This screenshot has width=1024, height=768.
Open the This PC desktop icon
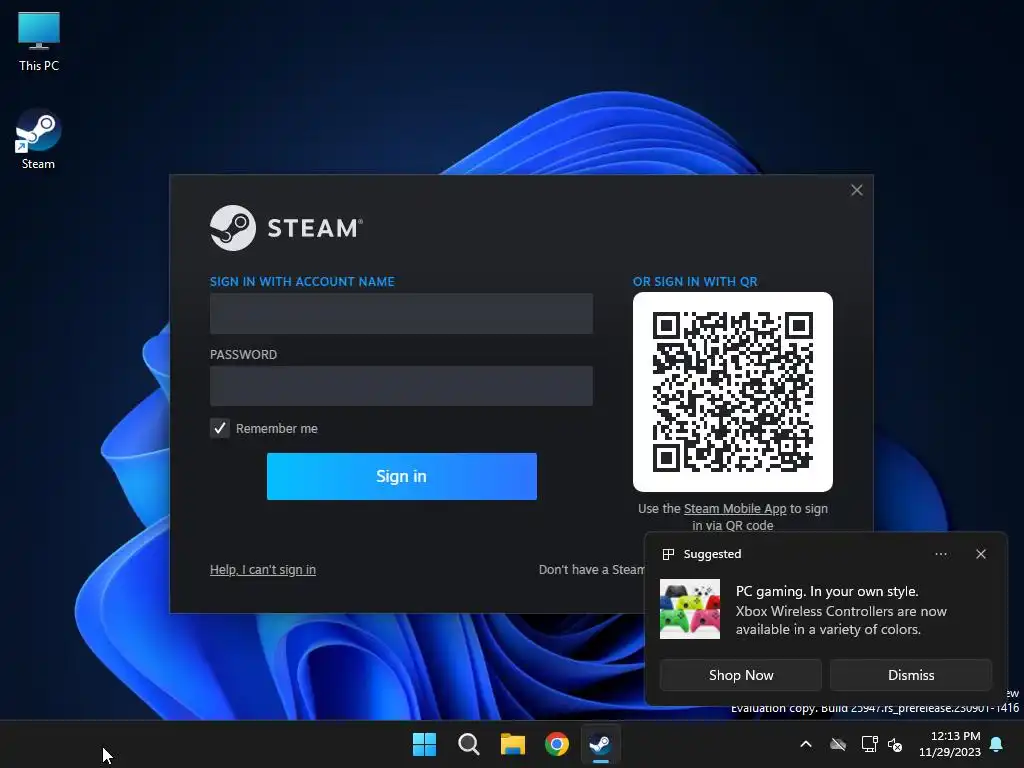click(39, 42)
